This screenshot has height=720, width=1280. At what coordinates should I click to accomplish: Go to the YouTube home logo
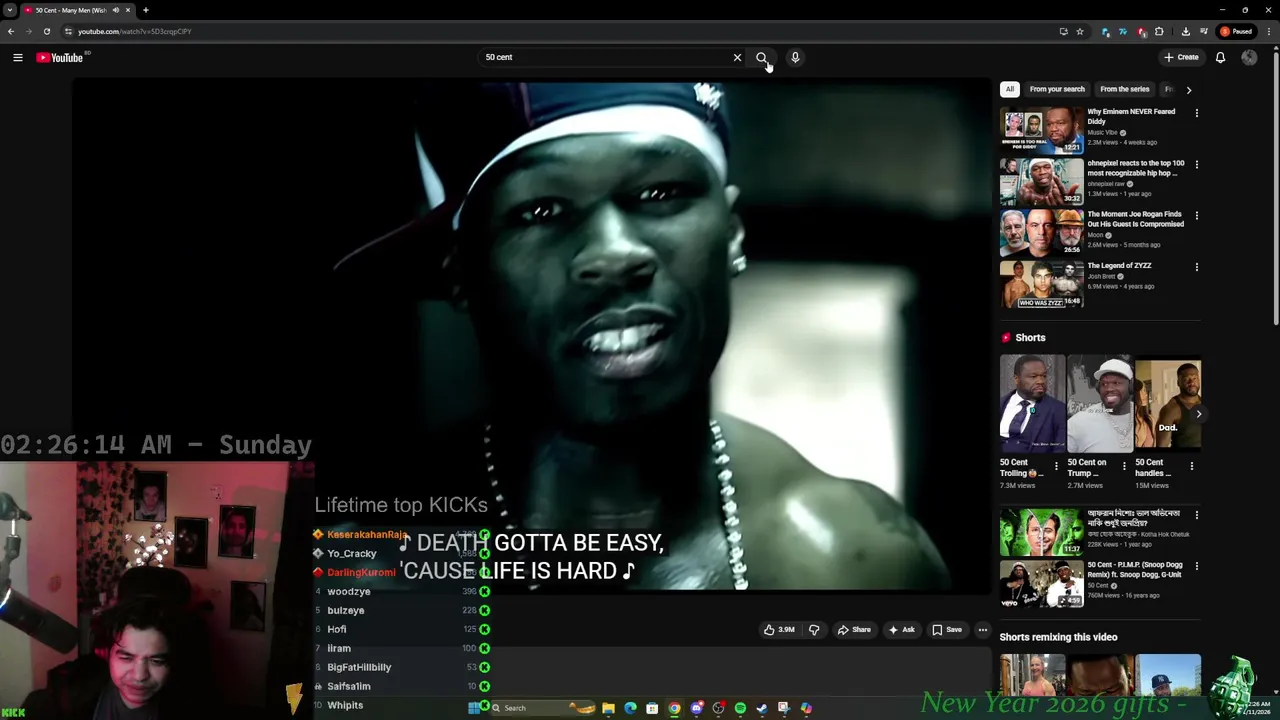(60, 57)
